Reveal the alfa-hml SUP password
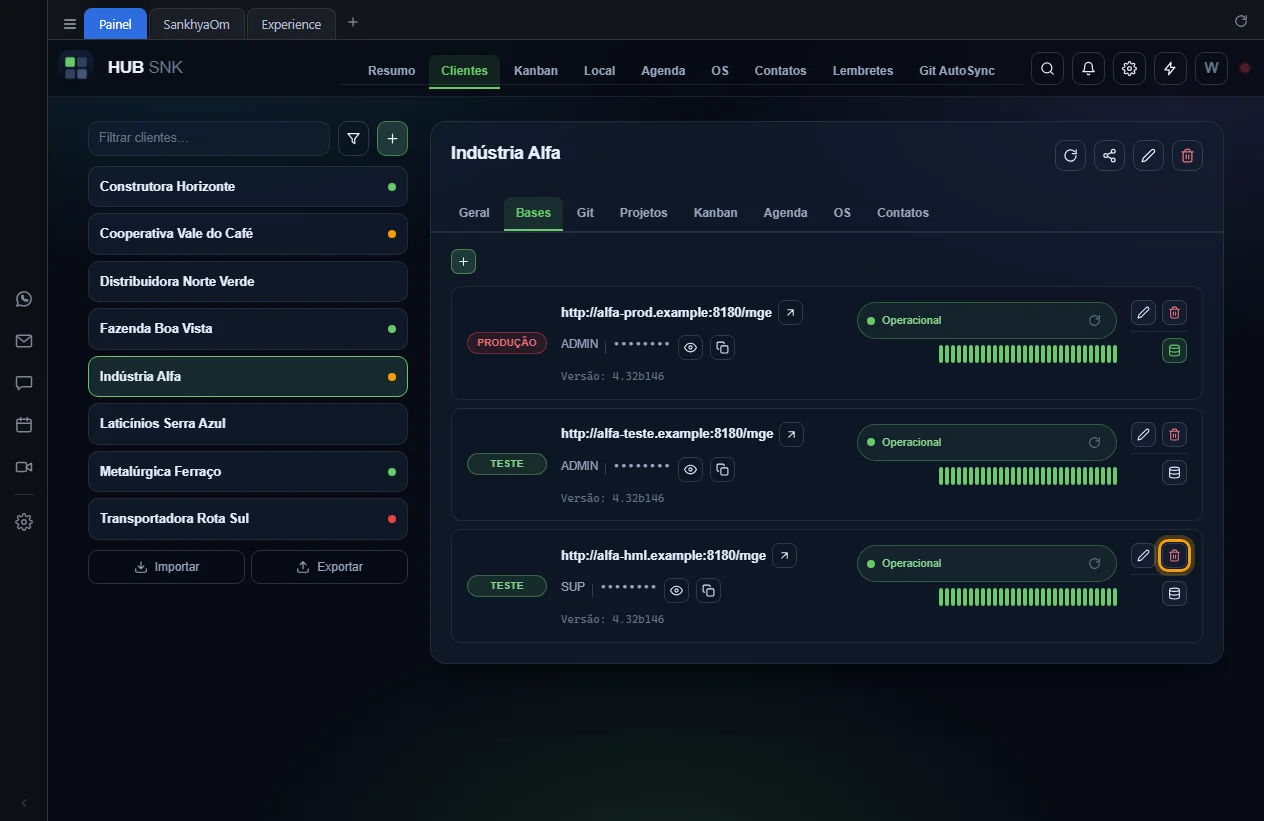Image resolution: width=1264 pixels, height=821 pixels. point(677,591)
